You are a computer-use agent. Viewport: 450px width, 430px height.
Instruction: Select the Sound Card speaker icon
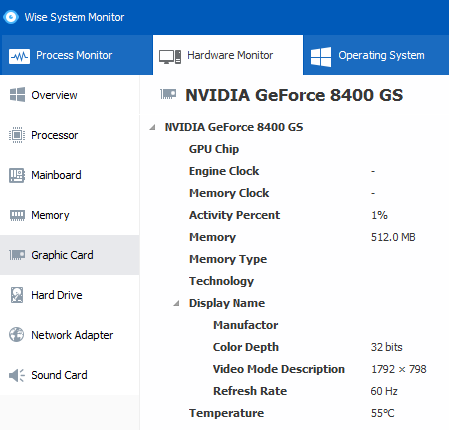click(x=17, y=375)
